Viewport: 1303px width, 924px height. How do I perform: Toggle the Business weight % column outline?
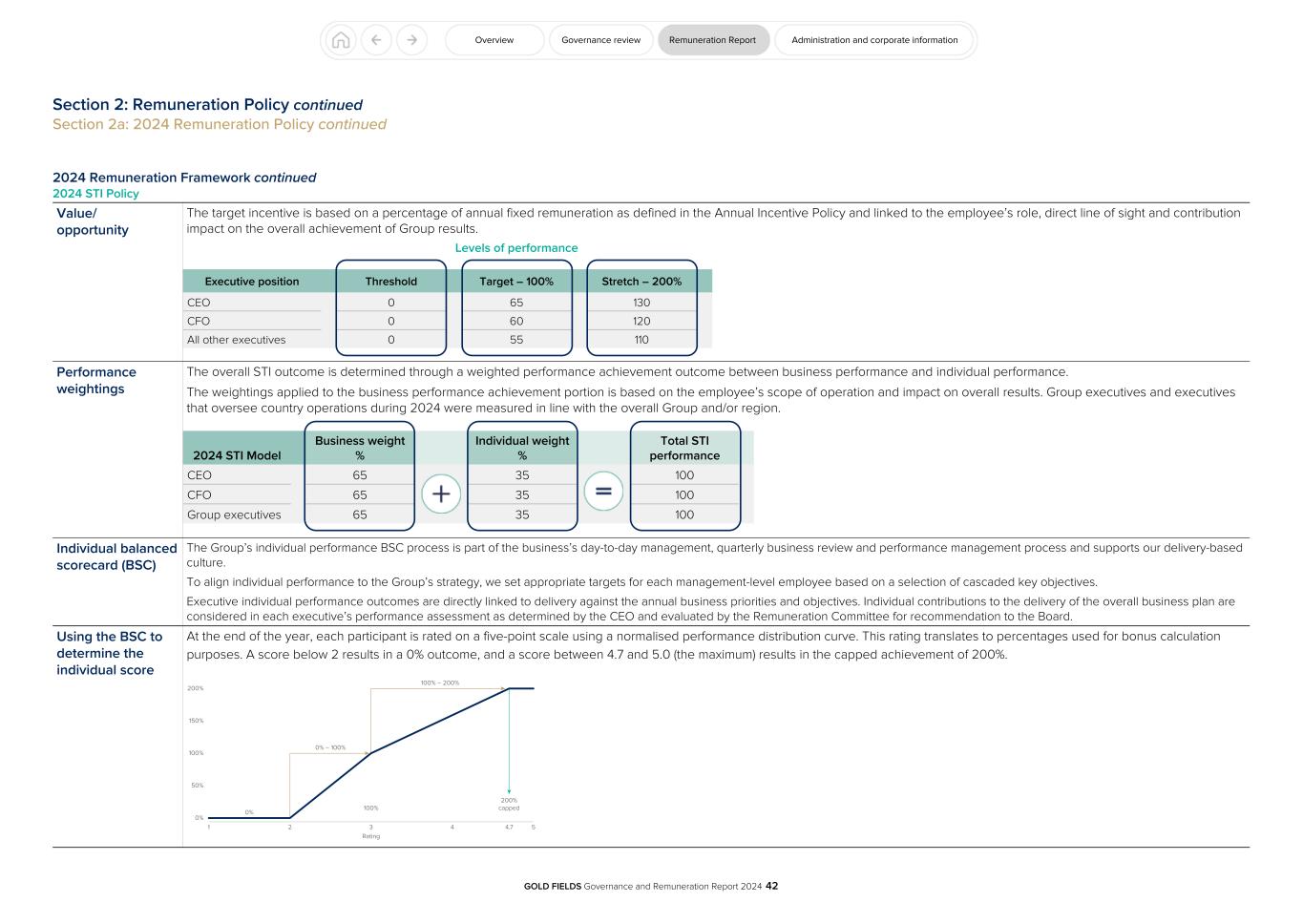pos(360,447)
